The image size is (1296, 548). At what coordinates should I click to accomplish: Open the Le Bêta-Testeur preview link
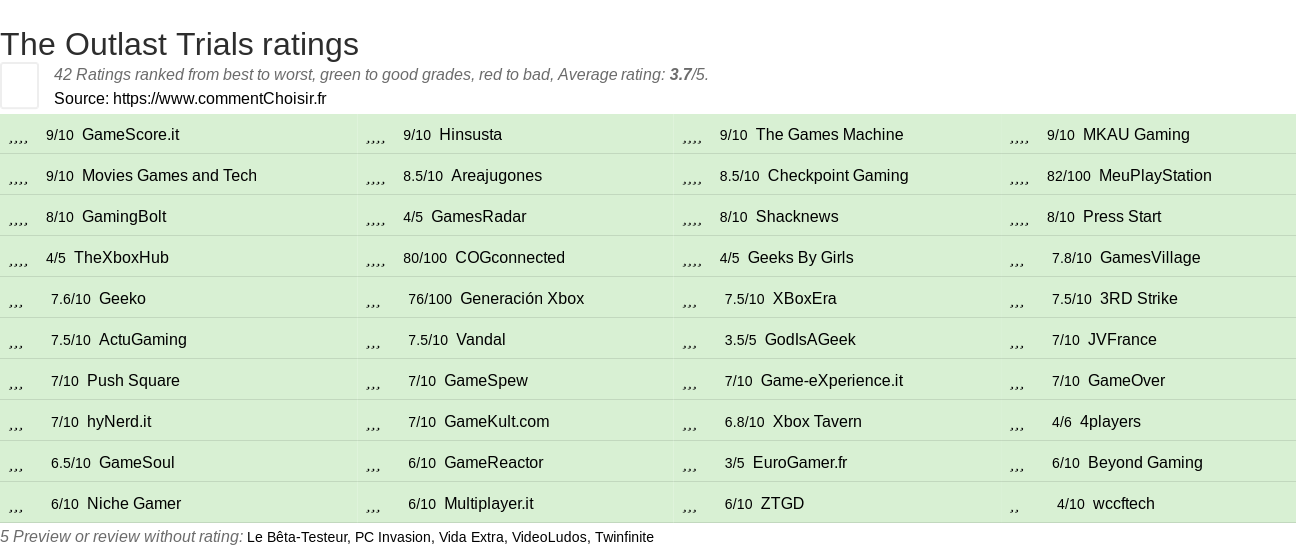click(x=296, y=537)
